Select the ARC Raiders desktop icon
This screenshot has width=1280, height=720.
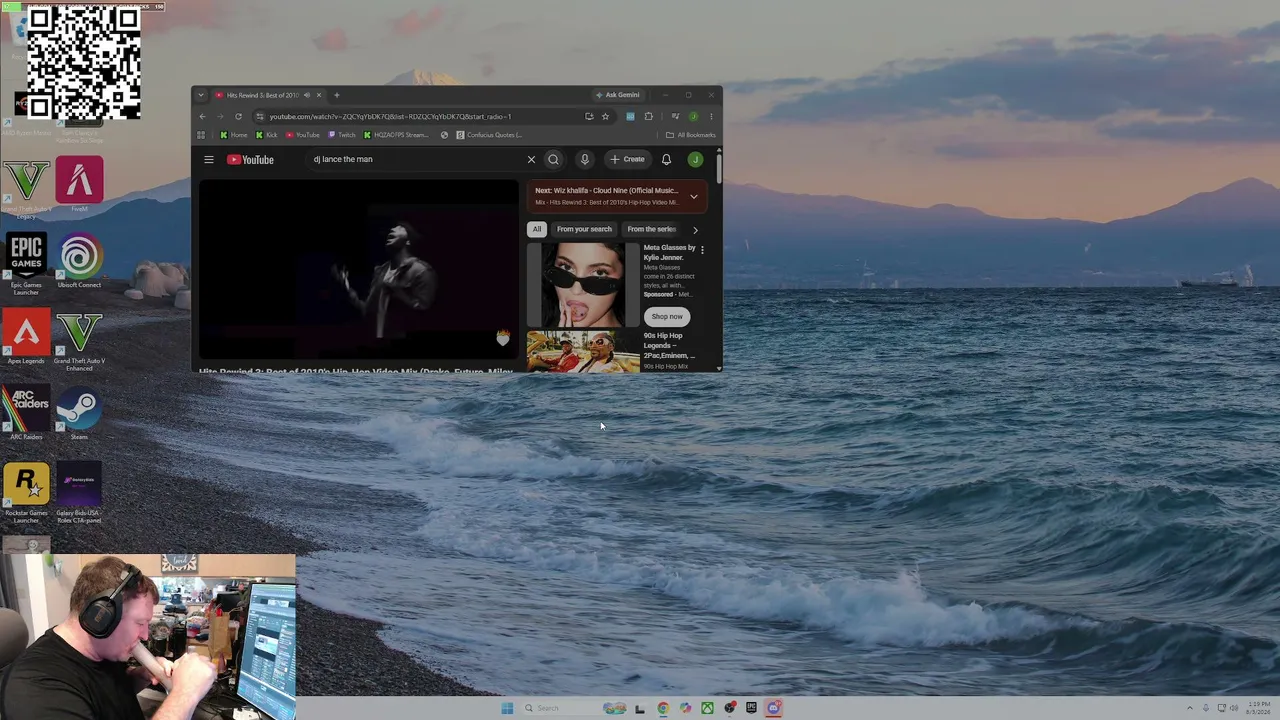(26, 413)
